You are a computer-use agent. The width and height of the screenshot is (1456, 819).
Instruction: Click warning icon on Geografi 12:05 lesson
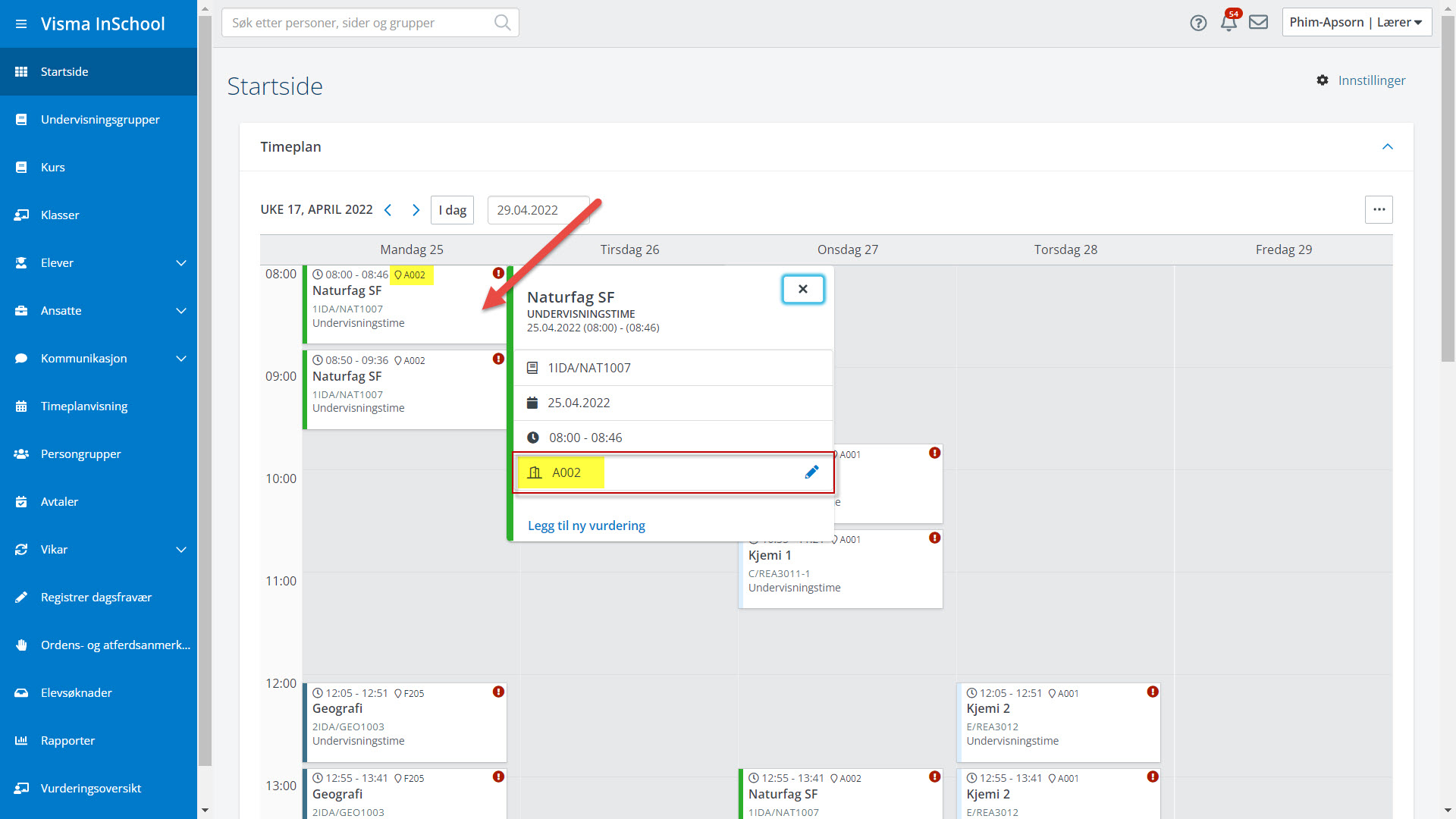coord(498,692)
